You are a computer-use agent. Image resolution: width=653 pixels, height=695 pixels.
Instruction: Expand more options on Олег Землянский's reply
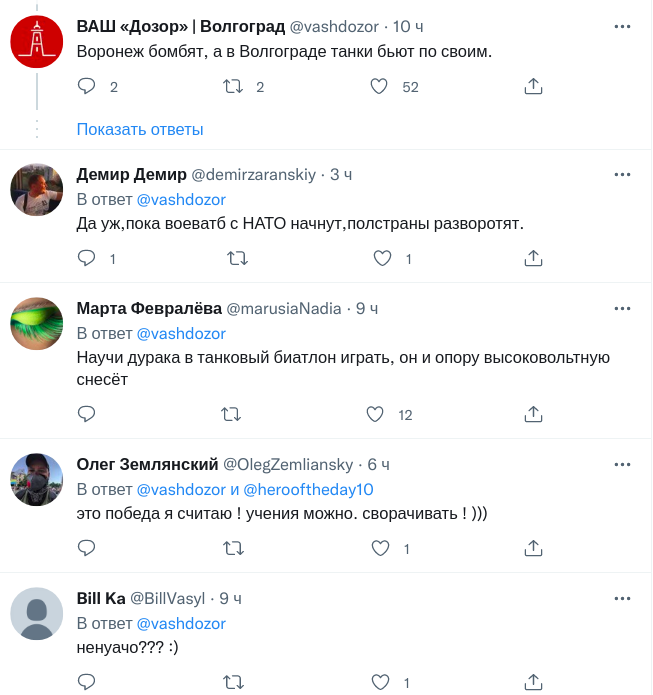click(x=622, y=465)
